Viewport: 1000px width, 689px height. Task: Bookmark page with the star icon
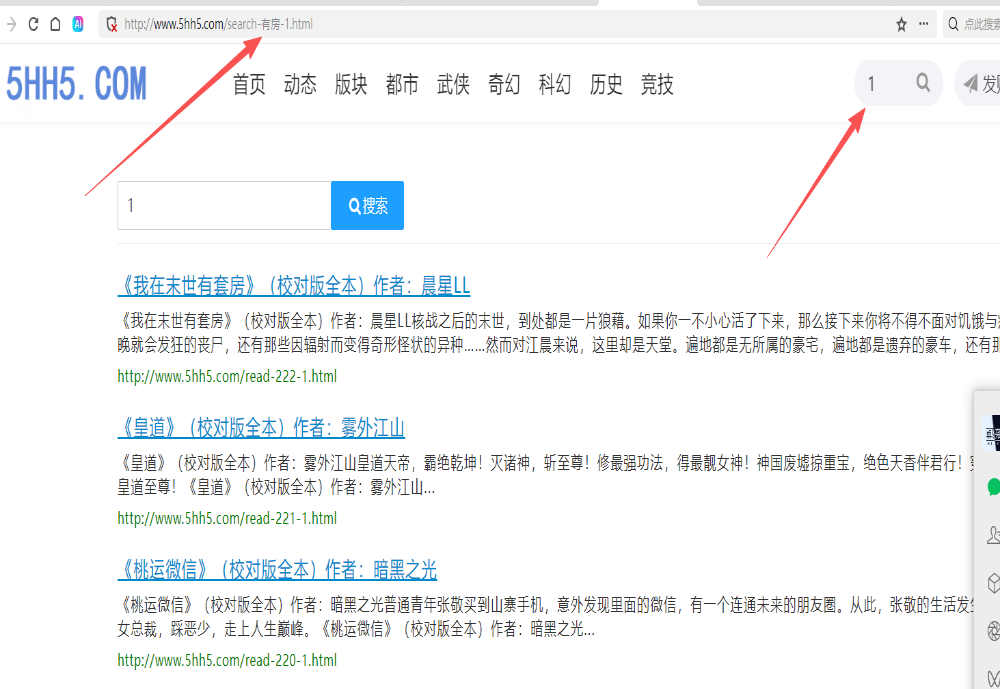[x=901, y=24]
